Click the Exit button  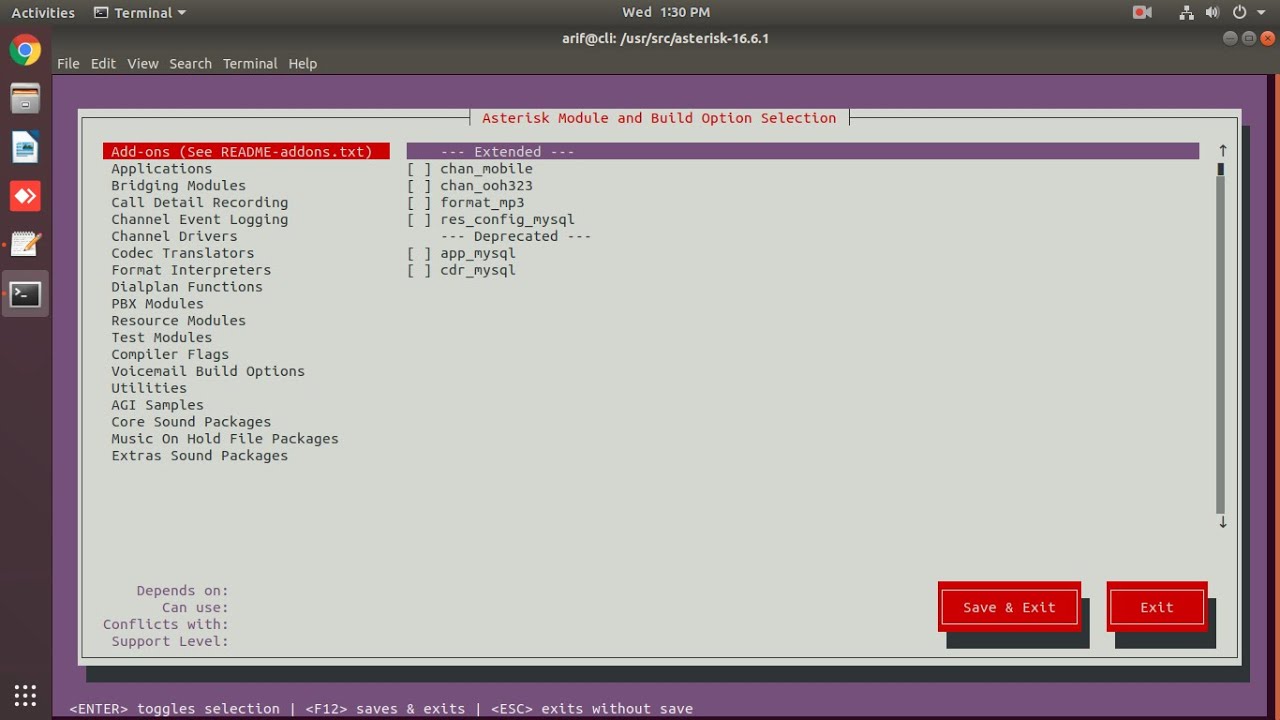click(1157, 607)
